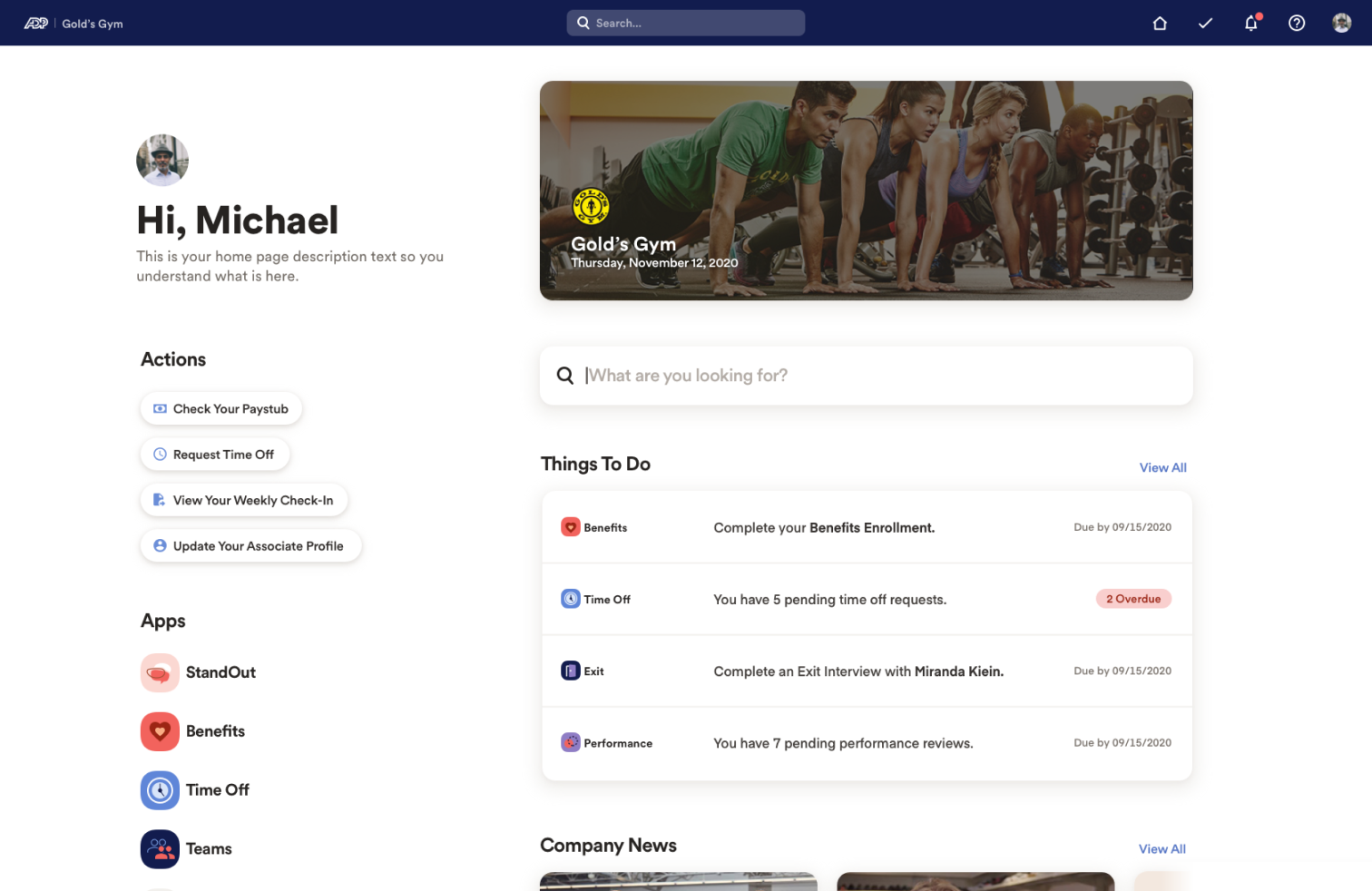1372x891 pixels.
Task: Click View All for Things To Do
Action: click(x=1163, y=468)
